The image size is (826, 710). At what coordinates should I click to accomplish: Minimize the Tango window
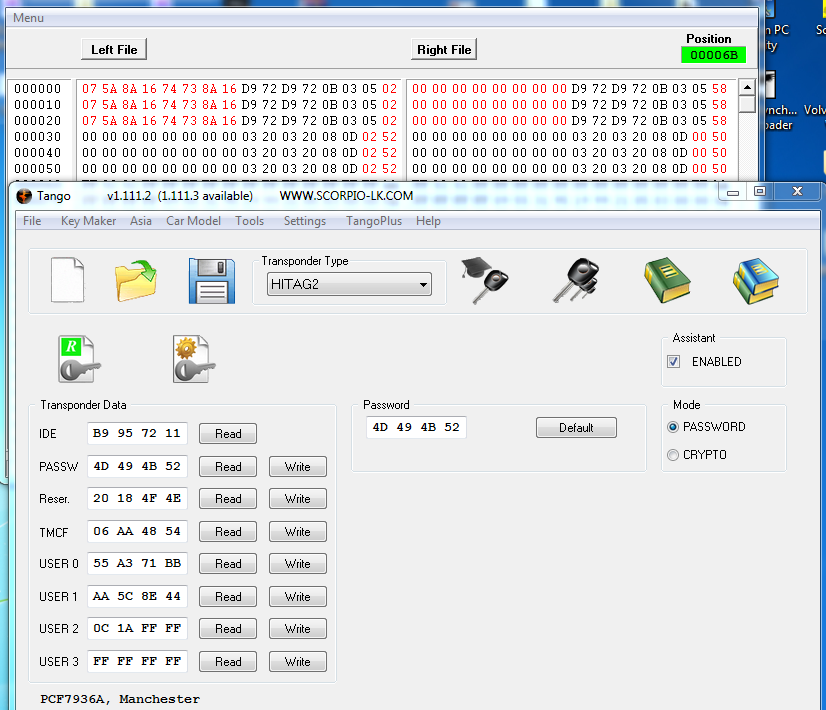pyautogui.click(x=733, y=192)
